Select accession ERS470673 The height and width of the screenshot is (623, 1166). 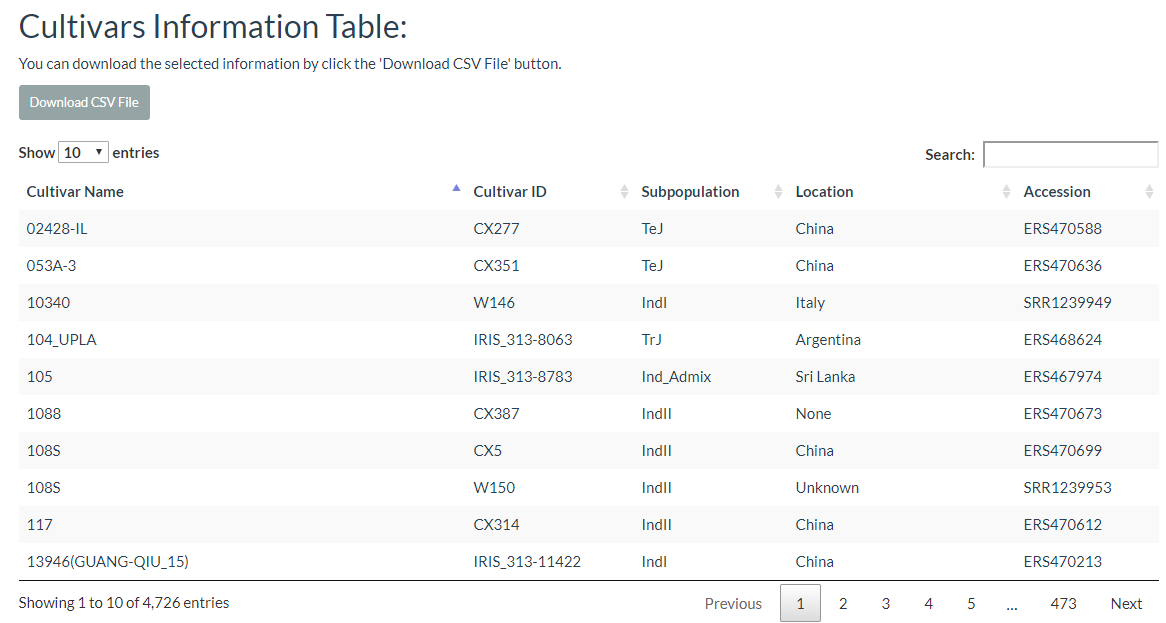tap(1062, 414)
